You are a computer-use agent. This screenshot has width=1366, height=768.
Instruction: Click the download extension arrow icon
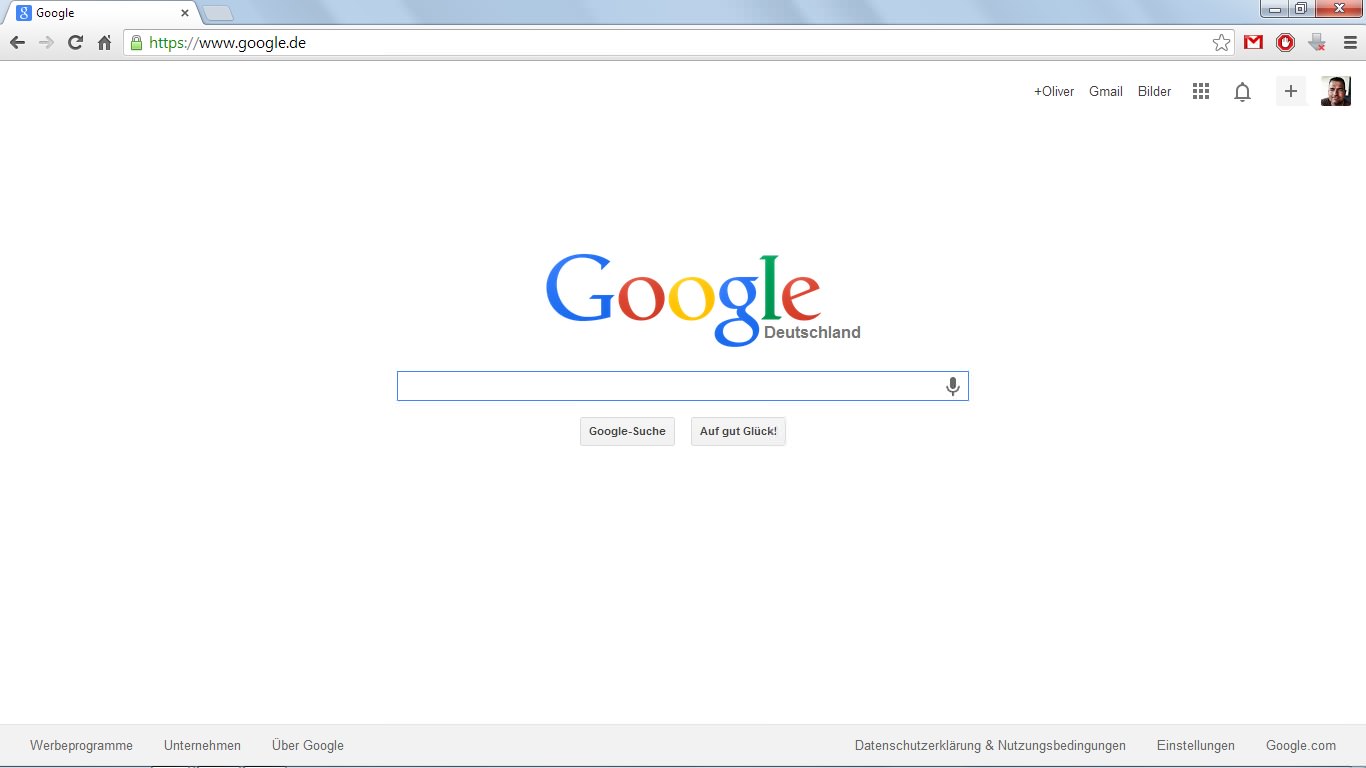1317,42
